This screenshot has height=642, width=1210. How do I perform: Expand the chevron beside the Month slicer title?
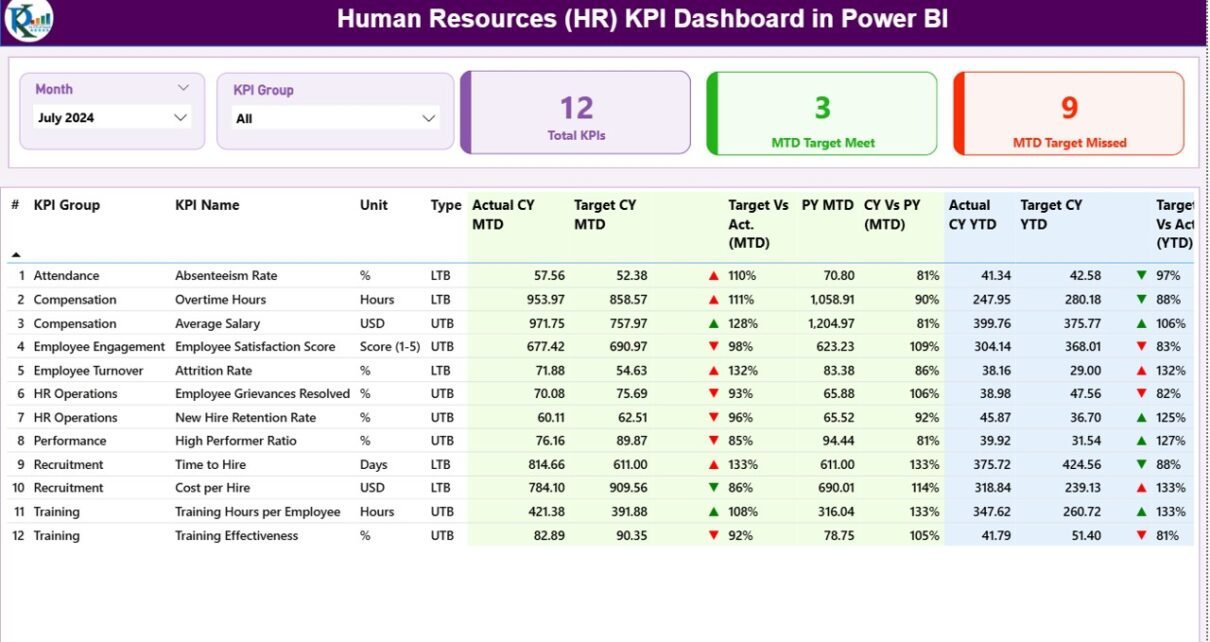(183, 89)
